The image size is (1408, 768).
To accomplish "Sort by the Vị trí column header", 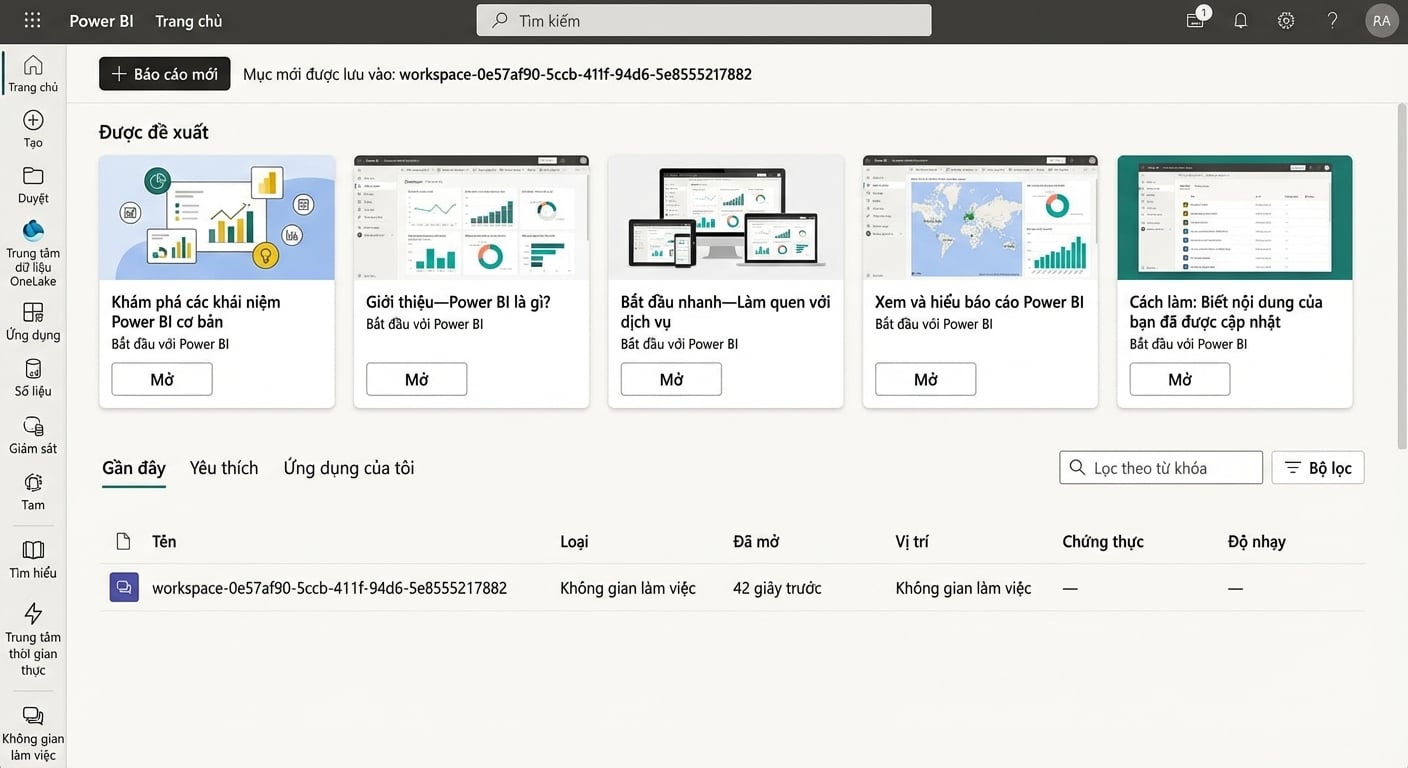I will pos(912,541).
